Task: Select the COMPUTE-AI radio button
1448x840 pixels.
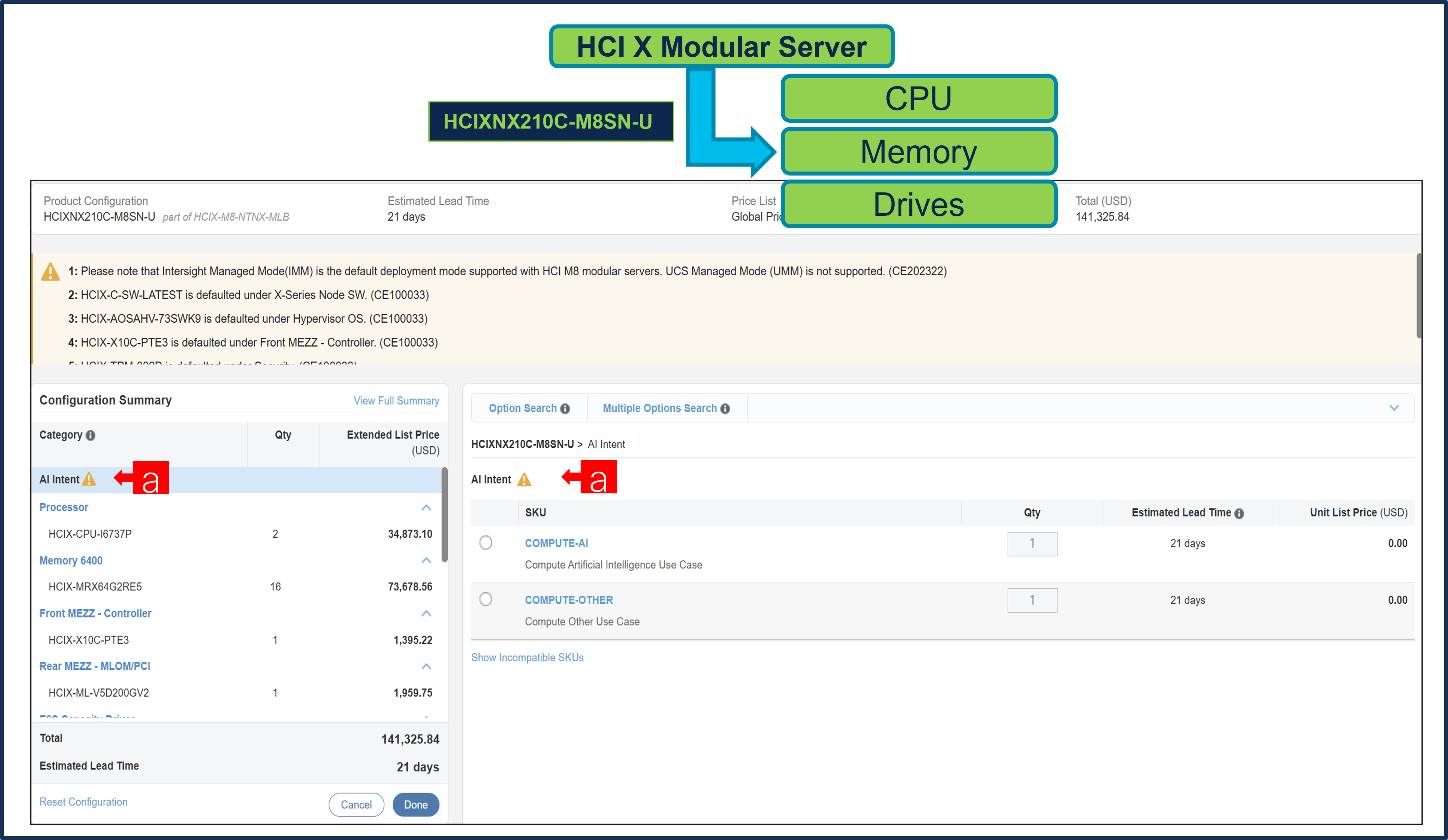Action: tap(486, 543)
